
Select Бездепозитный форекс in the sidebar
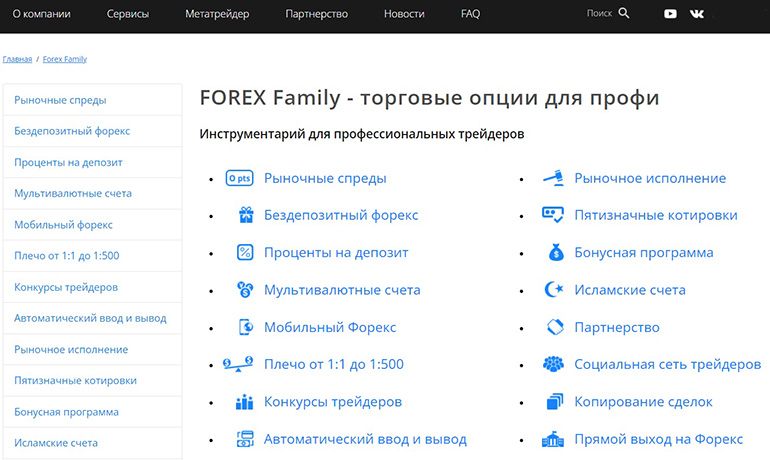click(x=92, y=131)
